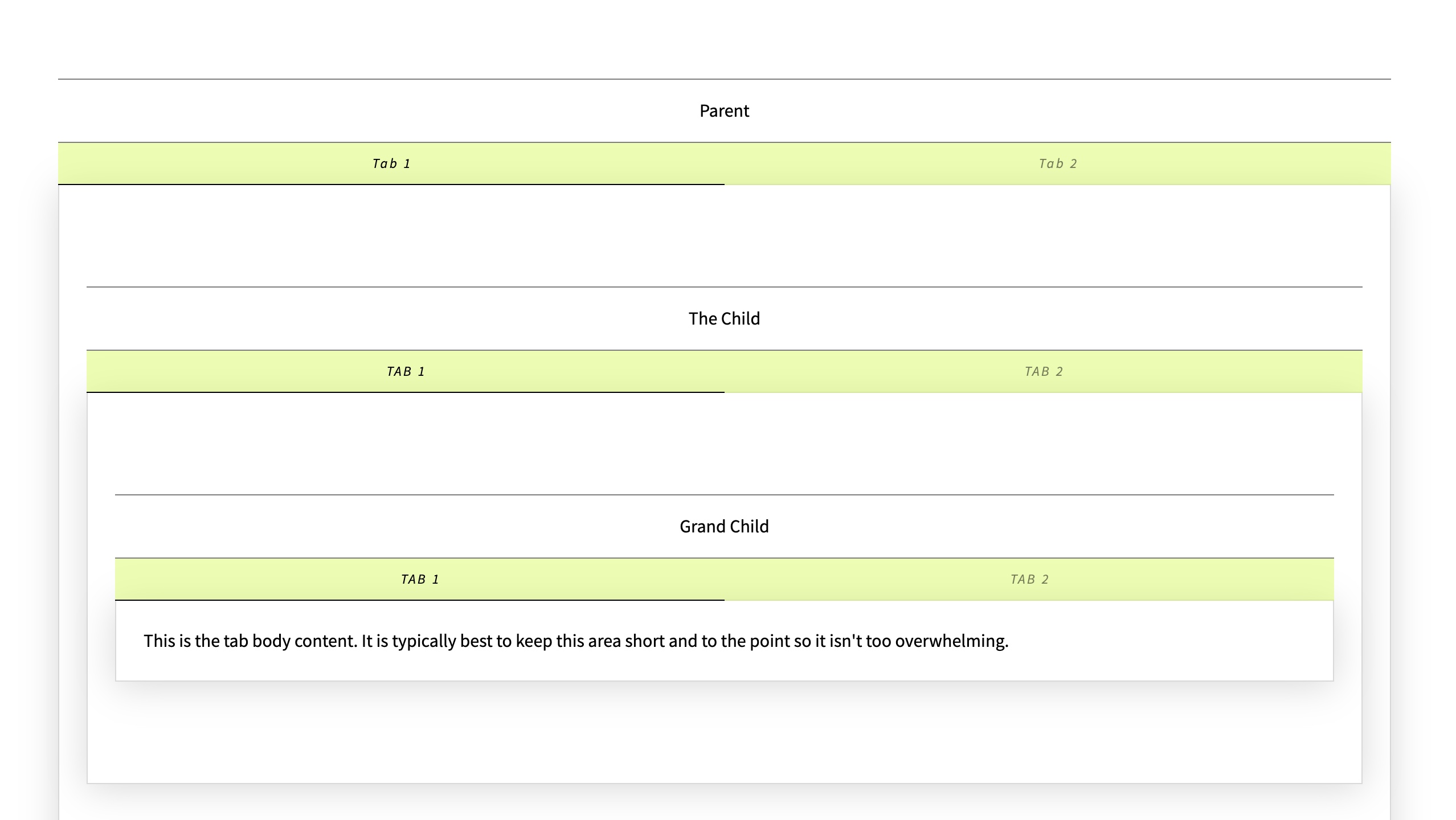The height and width of the screenshot is (820, 1456).
Task: Switch to Tab 2 in the Parent tabs
Action: click(x=1058, y=163)
